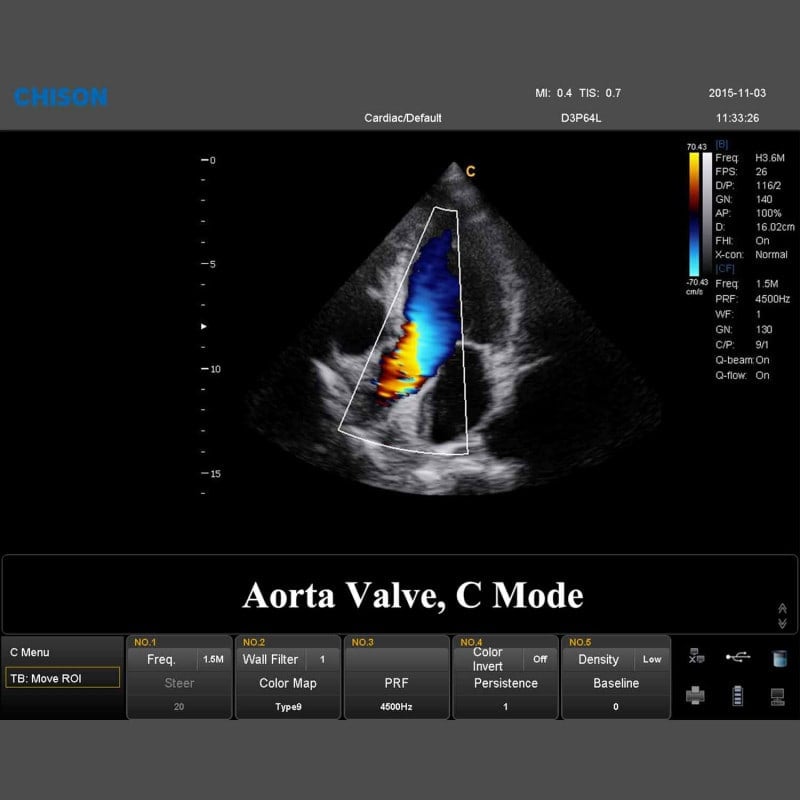Screen dimensions: 800x800
Task: Open the printer icon
Action: [695, 693]
